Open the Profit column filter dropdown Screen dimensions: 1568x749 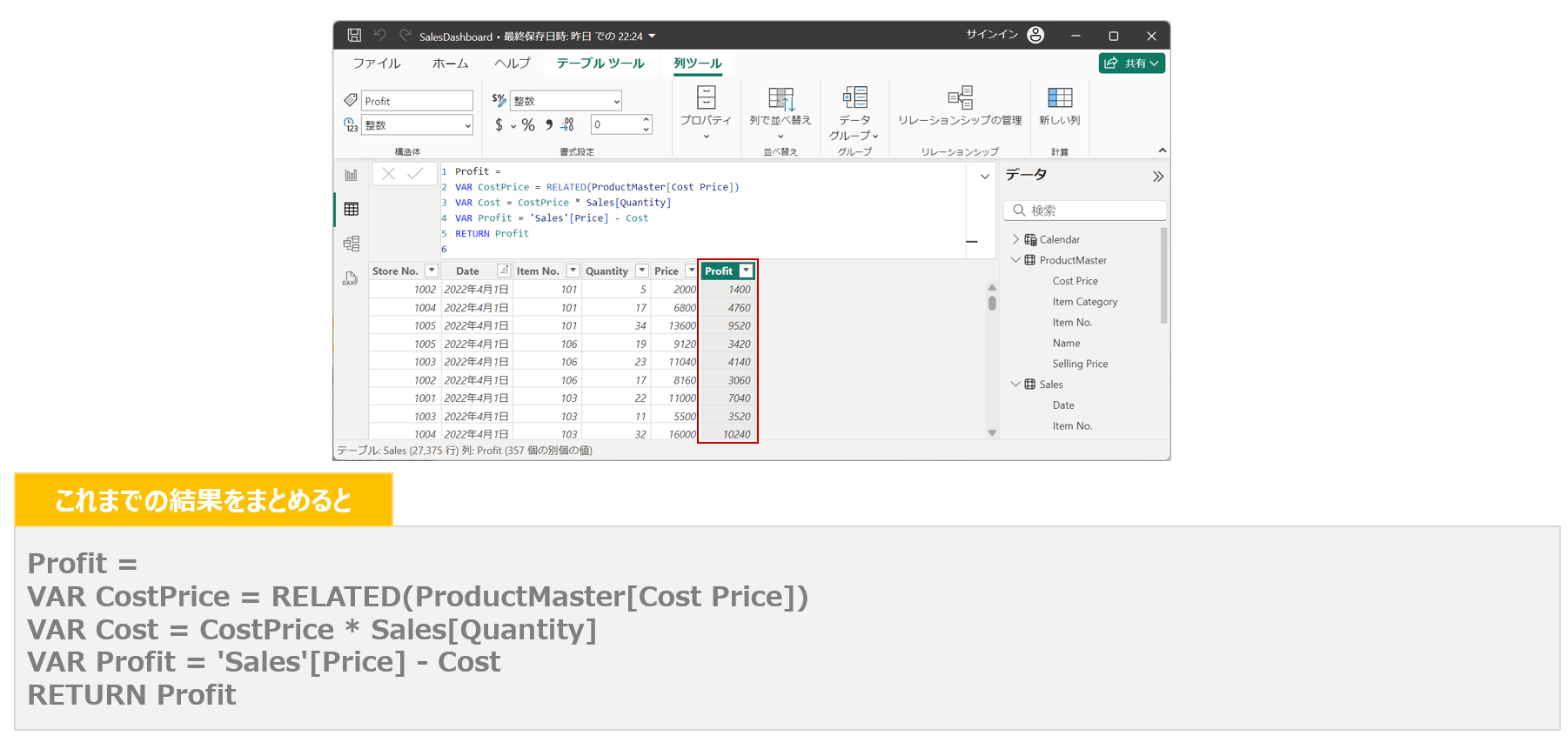coord(746,271)
